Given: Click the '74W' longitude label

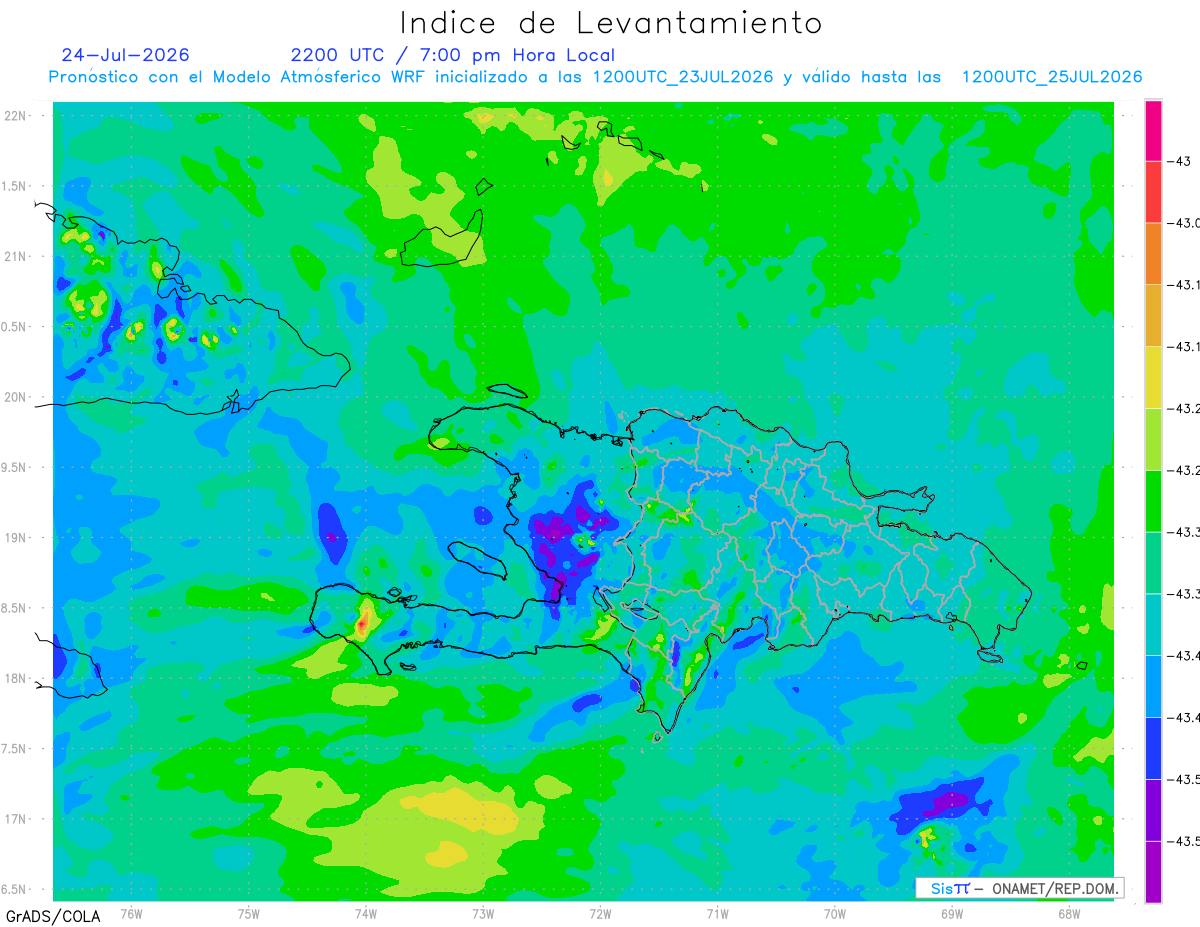Looking at the screenshot, I should (x=365, y=913).
